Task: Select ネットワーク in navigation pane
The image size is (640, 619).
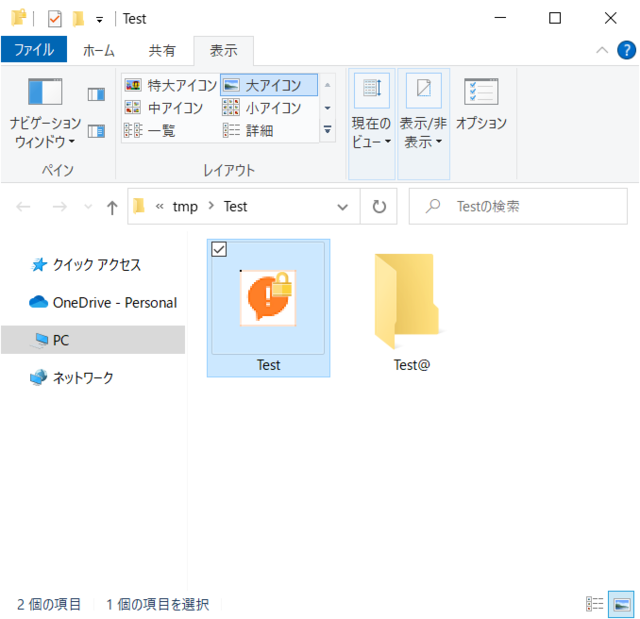Action: [x=72, y=377]
